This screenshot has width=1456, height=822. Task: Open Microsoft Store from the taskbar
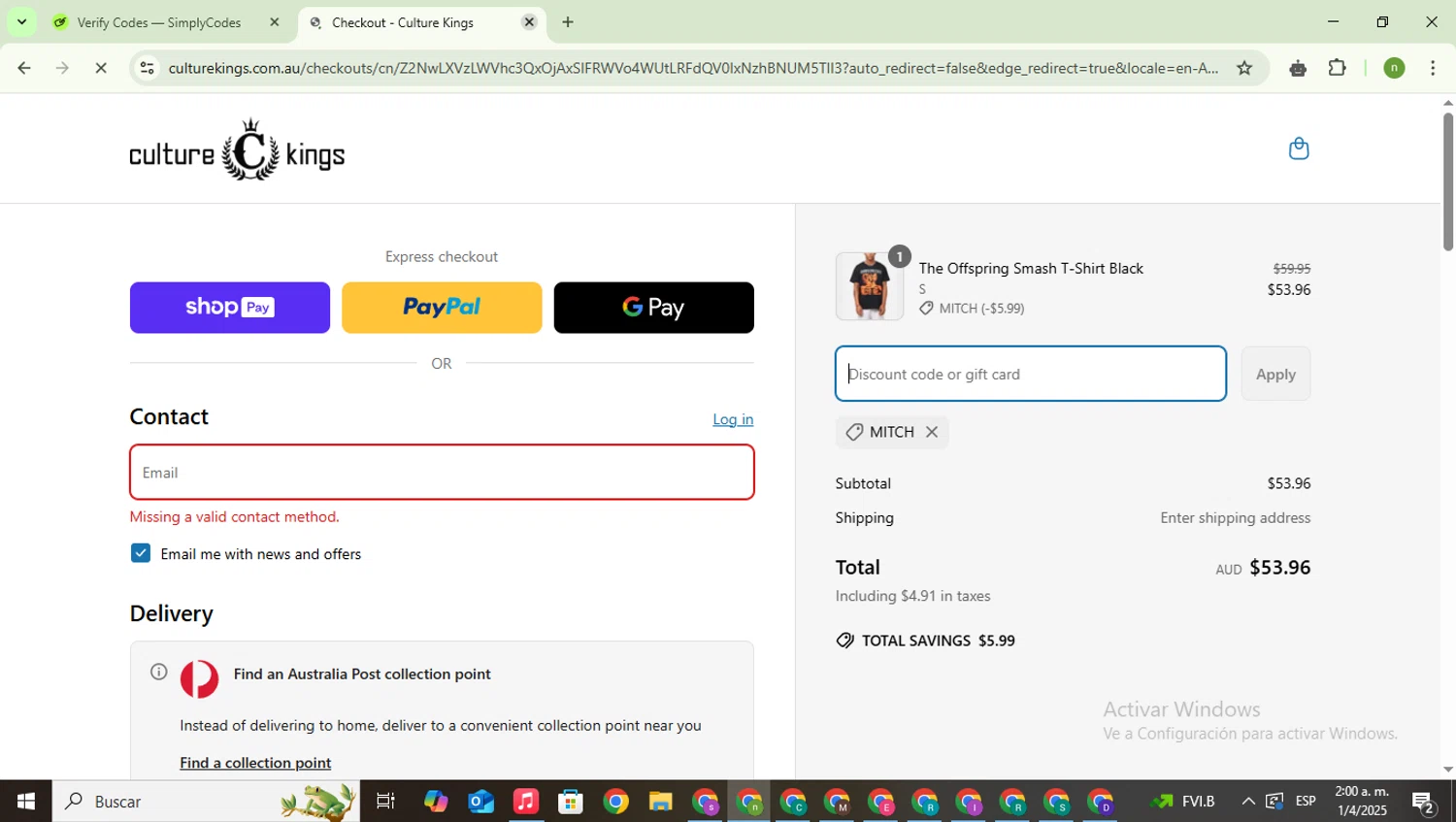click(571, 802)
